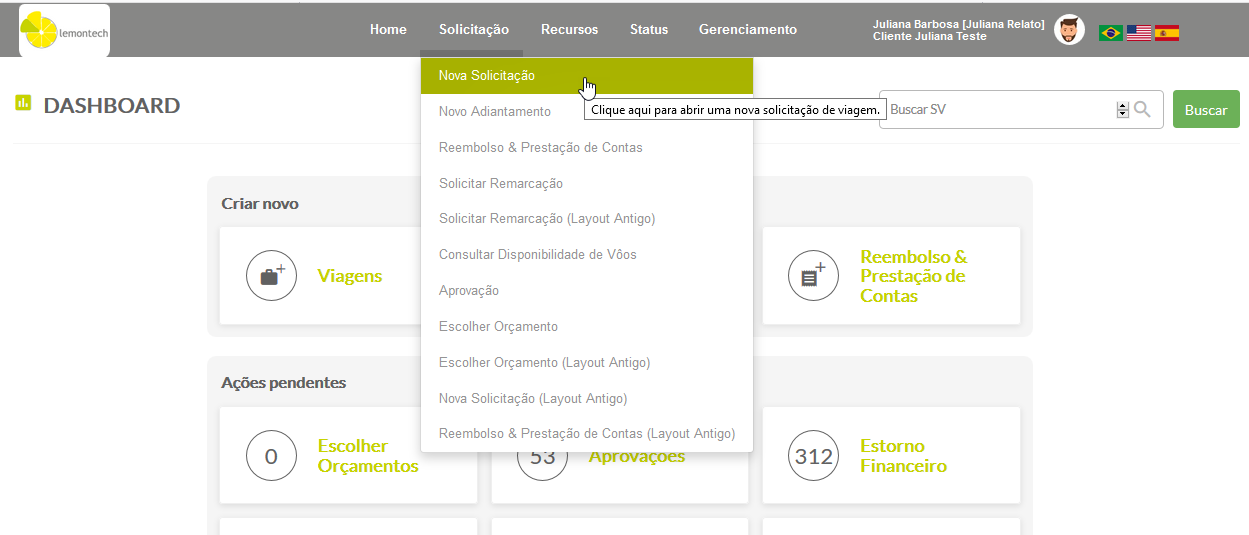
Task: Open Escolher Orçamentos pending link
Action: [x=368, y=456]
